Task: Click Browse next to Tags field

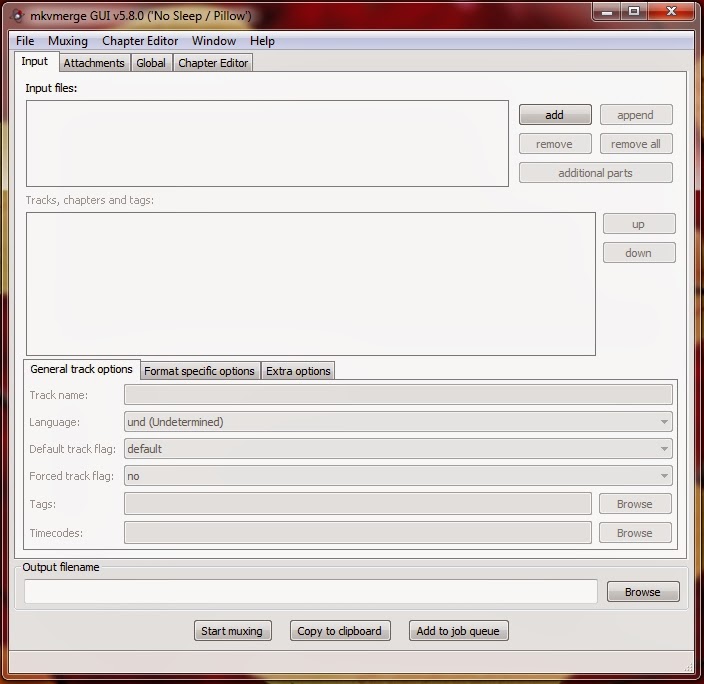Action: [635, 504]
